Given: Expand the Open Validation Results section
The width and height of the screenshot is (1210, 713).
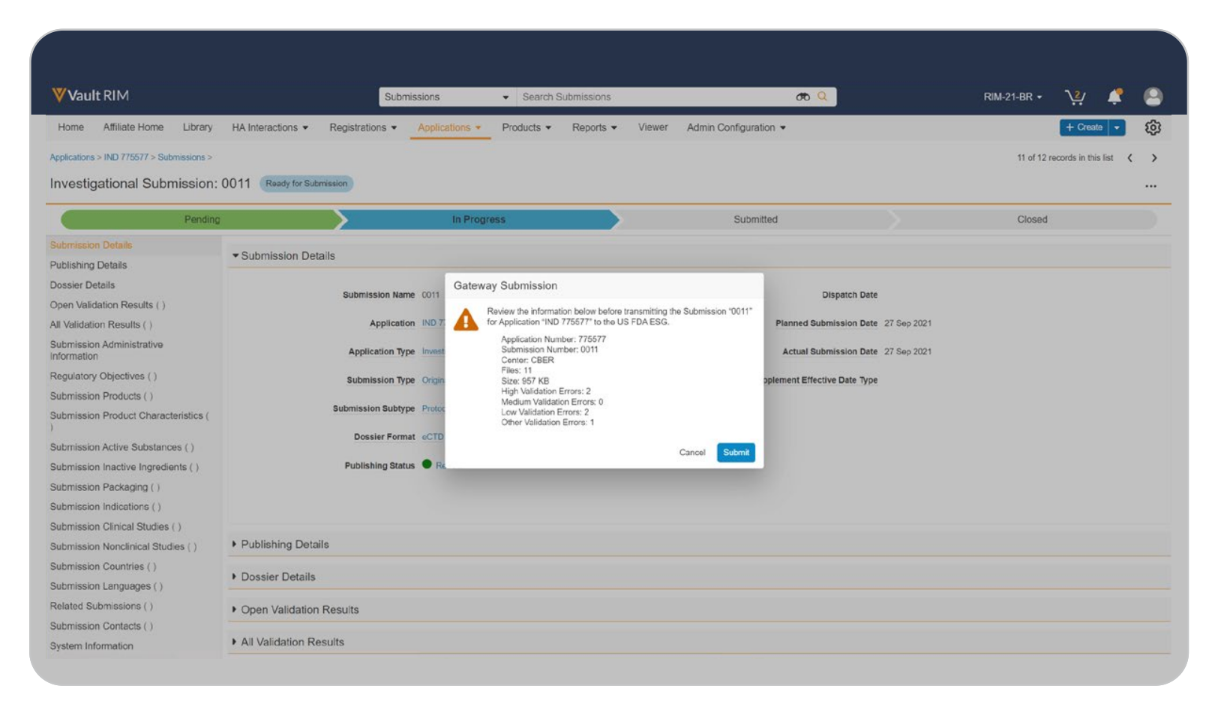Looking at the screenshot, I should pos(299,610).
